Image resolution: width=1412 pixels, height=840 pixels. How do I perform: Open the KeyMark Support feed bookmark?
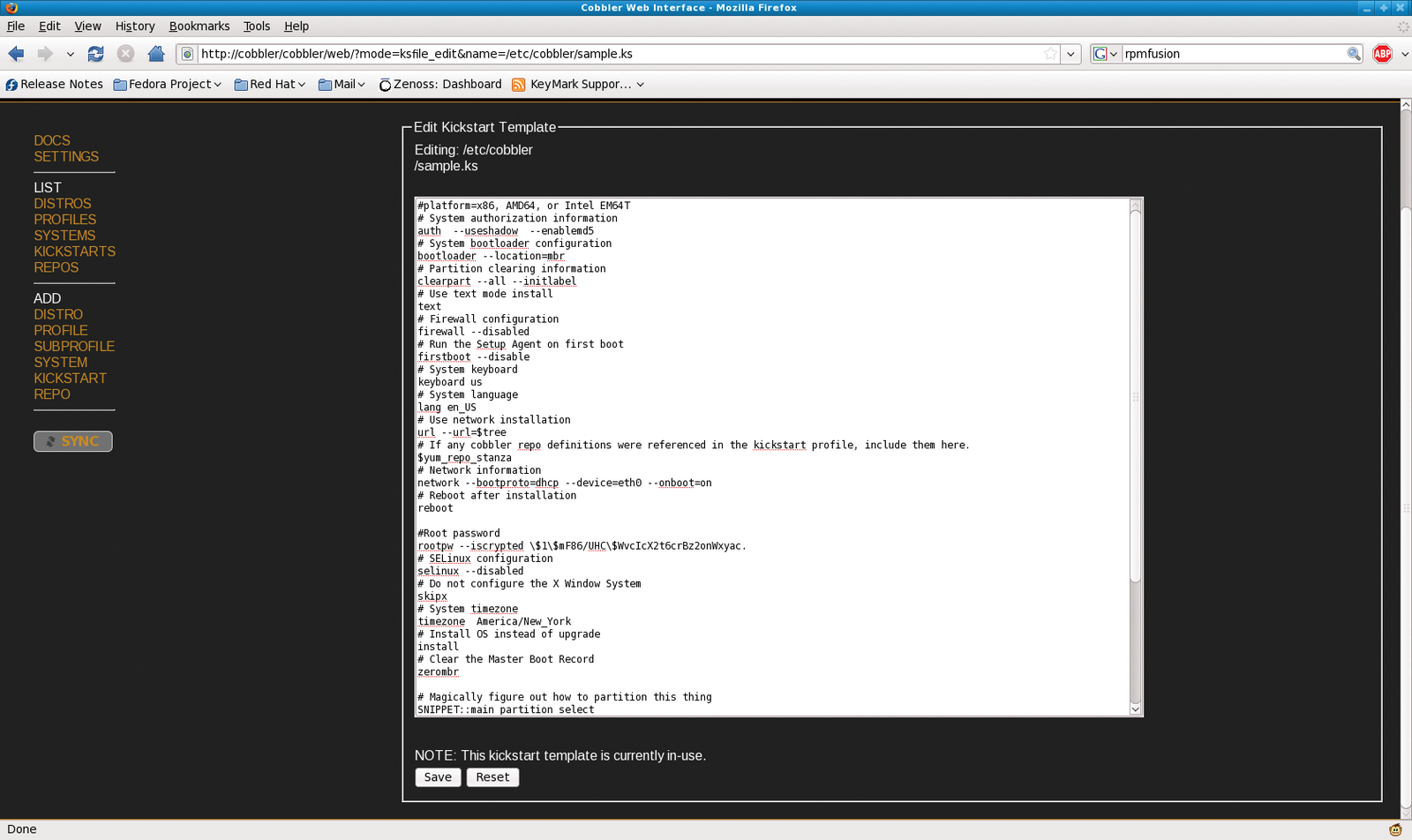tap(578, 85)
